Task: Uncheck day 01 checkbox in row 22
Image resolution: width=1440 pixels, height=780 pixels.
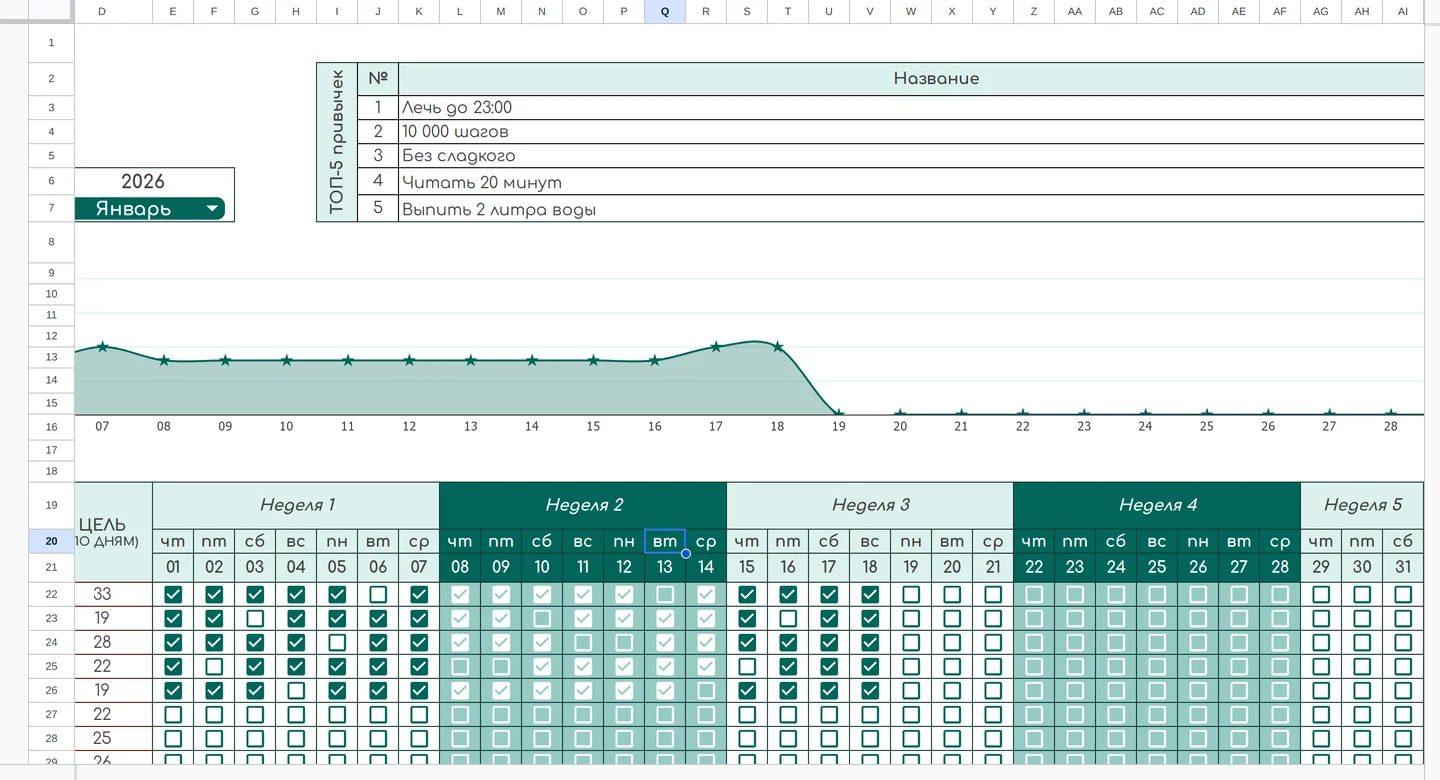Action: pyautogui.click(x=173, y=594)
